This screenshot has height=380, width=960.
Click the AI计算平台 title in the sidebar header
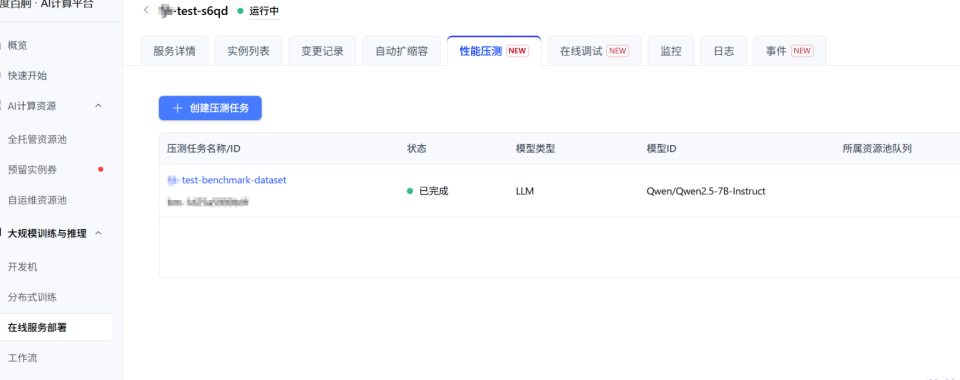tap(67, 4)
